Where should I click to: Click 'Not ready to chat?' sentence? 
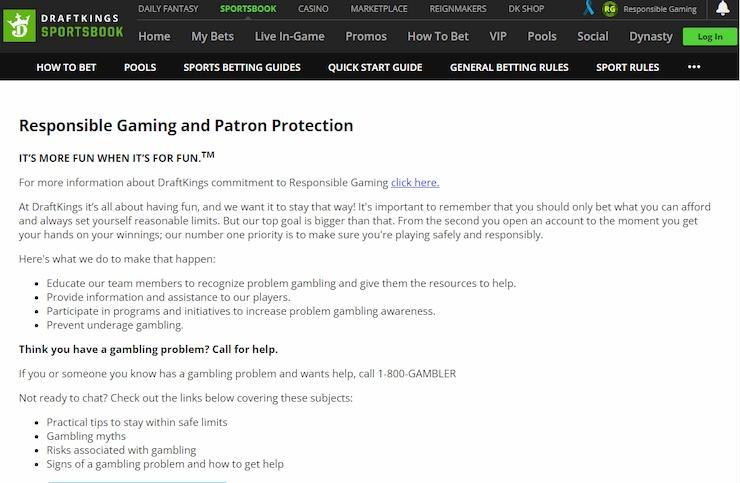coord(185,398)
